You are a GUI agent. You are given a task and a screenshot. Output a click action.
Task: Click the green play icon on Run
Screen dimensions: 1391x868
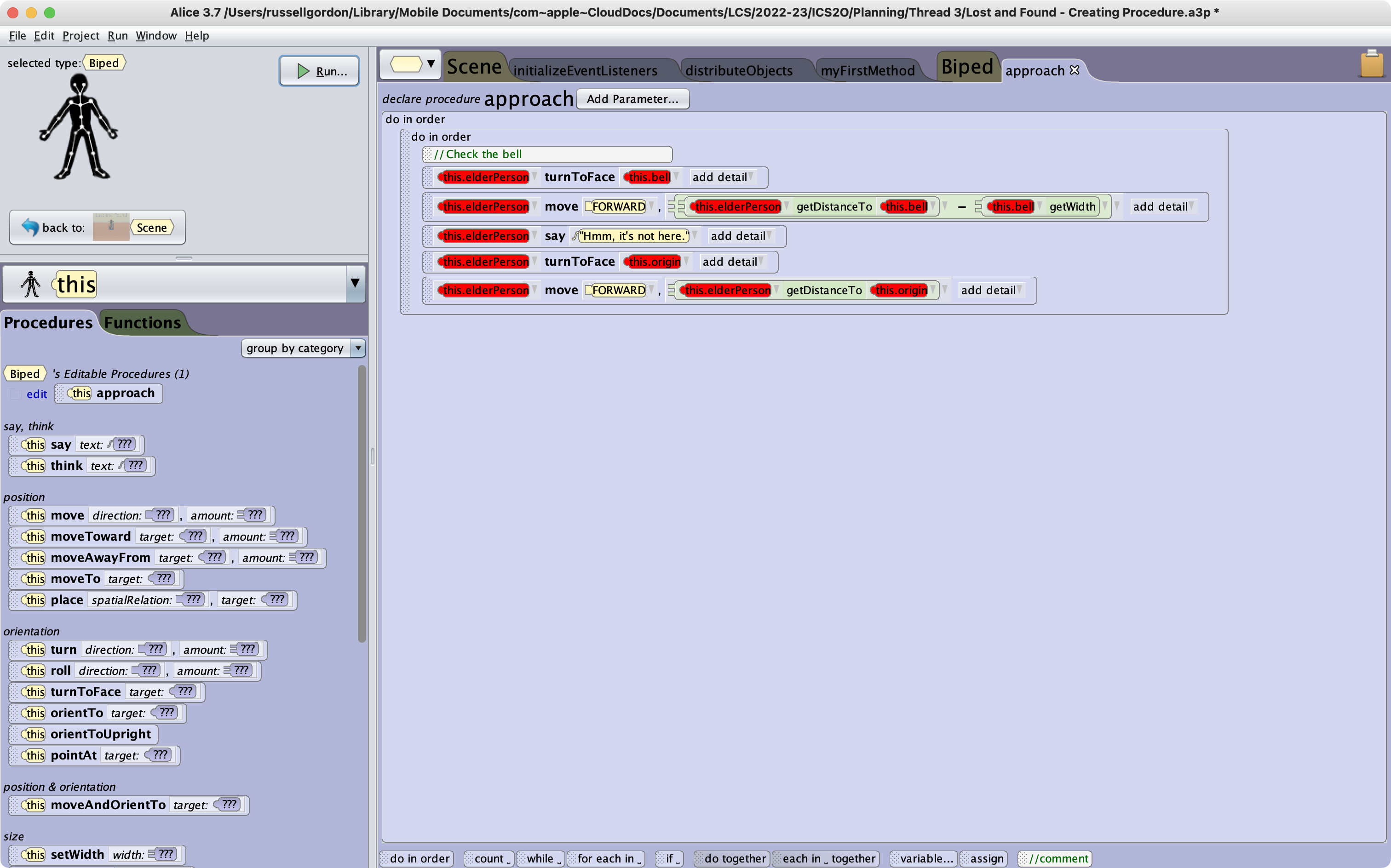pyautogui.click(x=303, y=71)
